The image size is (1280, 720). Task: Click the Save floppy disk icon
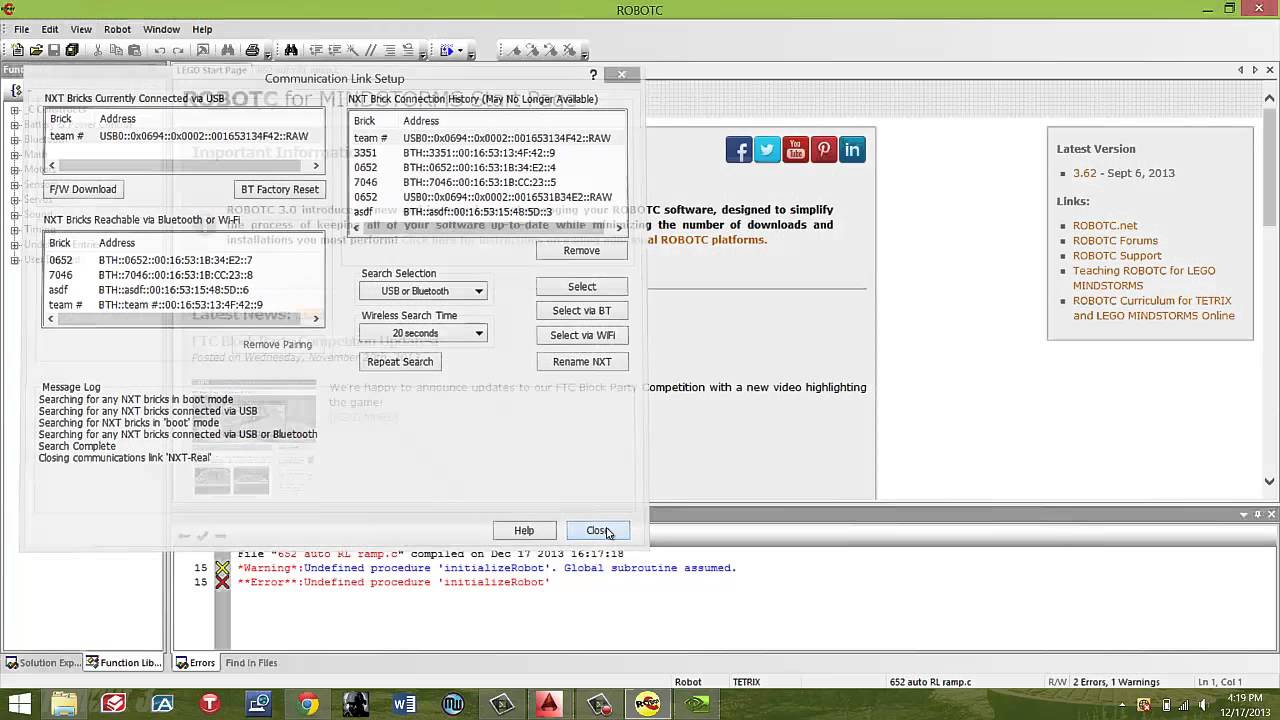coord(54,50)
